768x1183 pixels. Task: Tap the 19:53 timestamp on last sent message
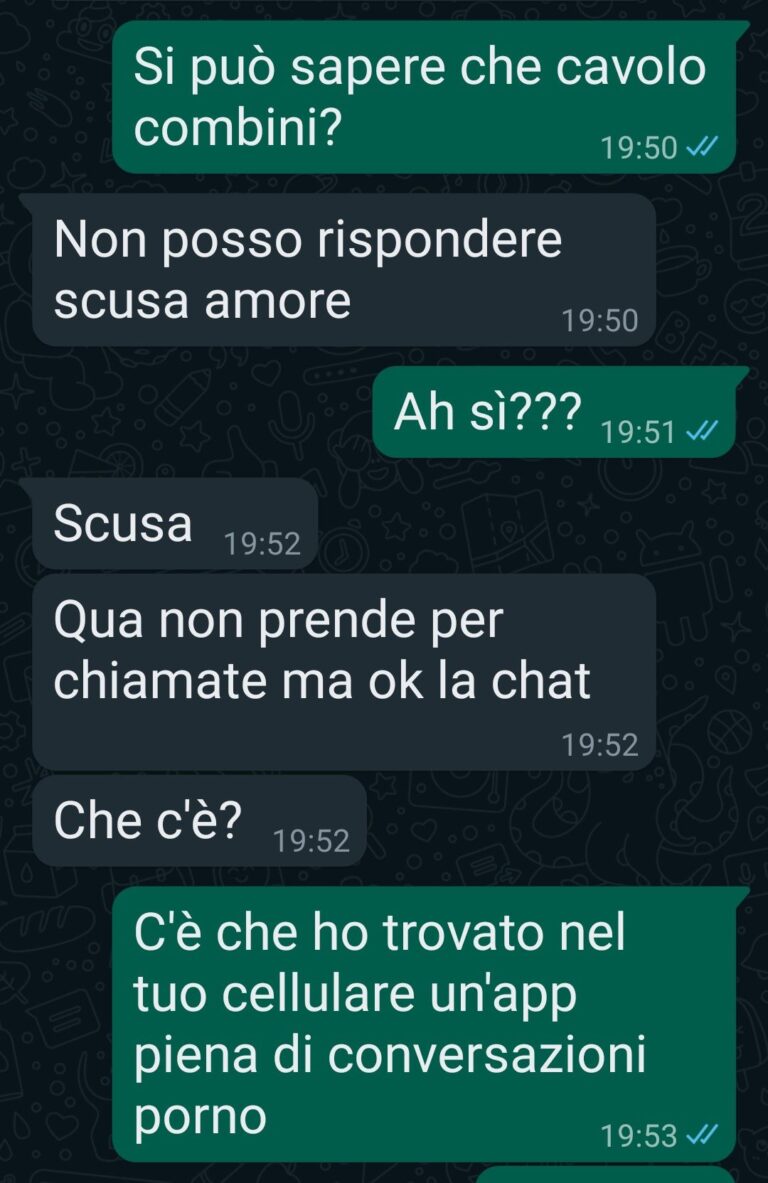[639, 1135]
